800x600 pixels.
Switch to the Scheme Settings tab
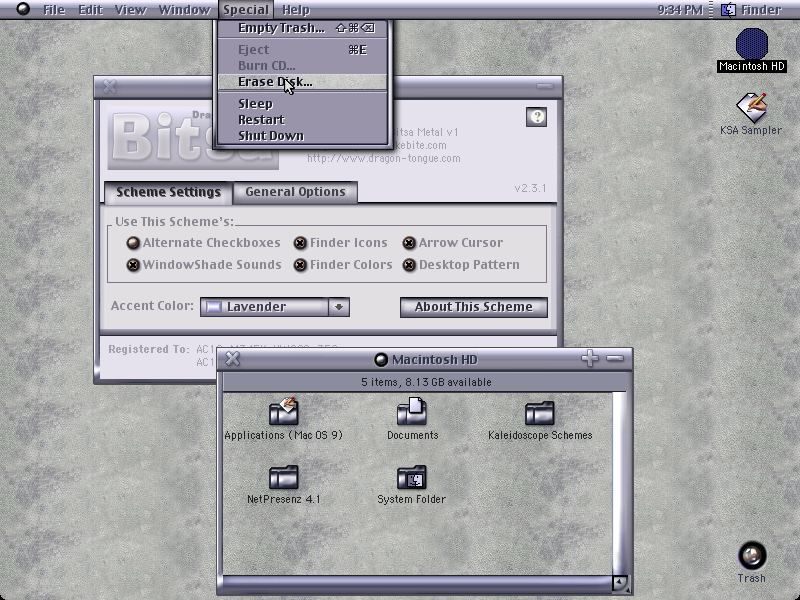pos(168,192)
